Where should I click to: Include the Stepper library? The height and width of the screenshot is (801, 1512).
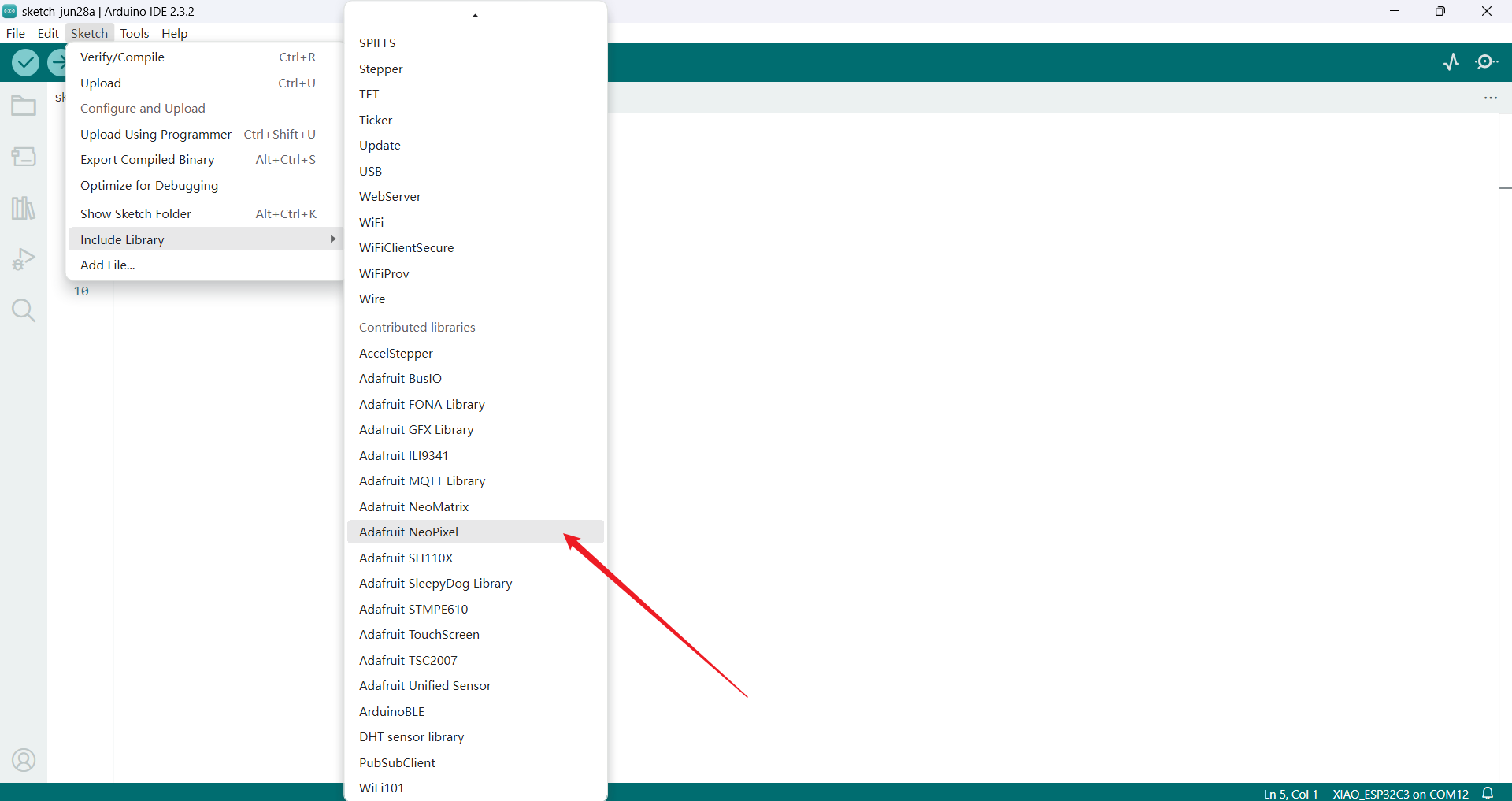[x=476, y=69]
